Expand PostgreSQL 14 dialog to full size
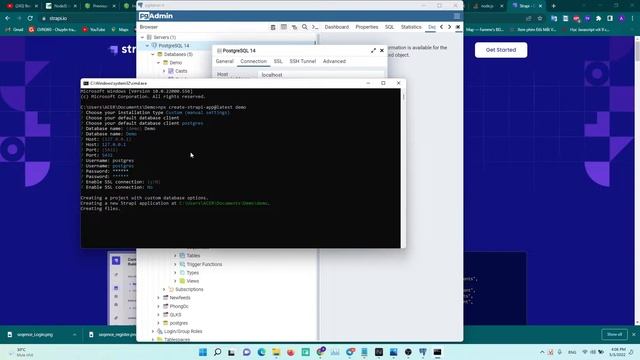This screenshot has width=640, height=360. click(x=373, y=51)
